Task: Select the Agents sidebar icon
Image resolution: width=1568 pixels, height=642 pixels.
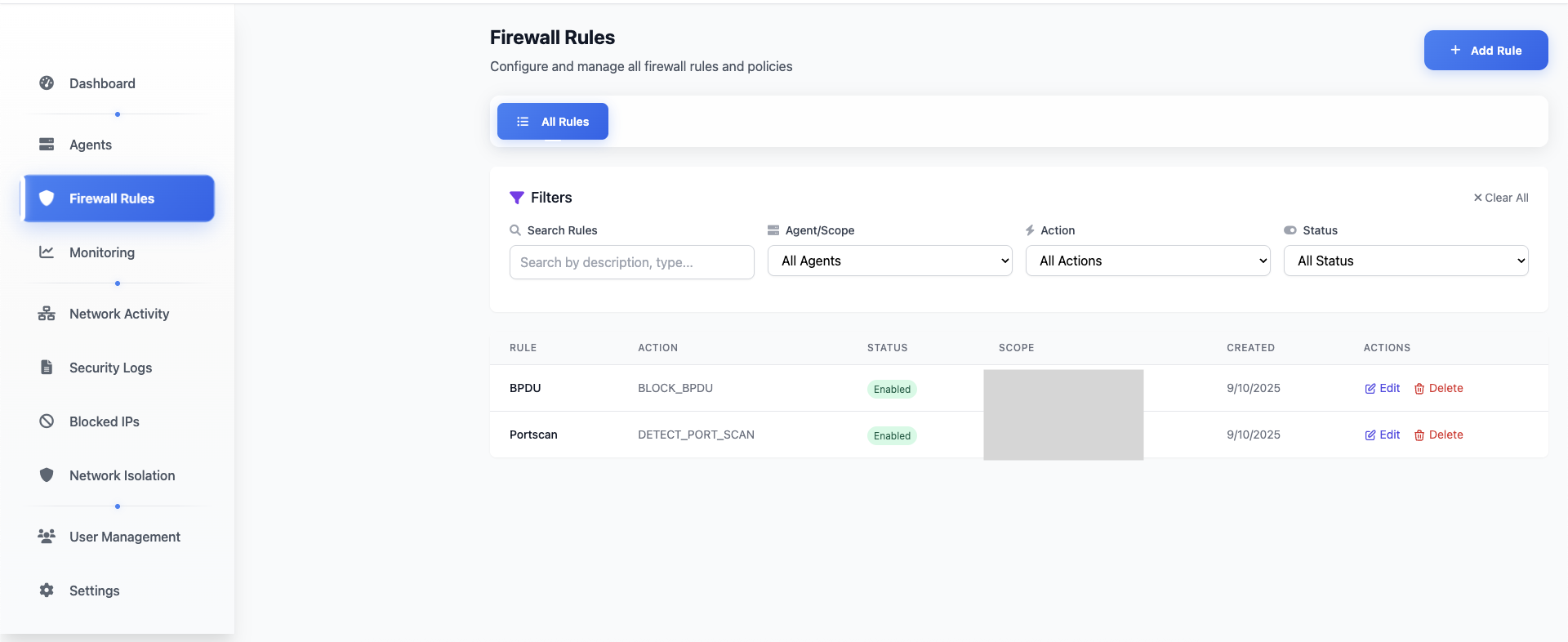Action: click(x=47, y=145)
